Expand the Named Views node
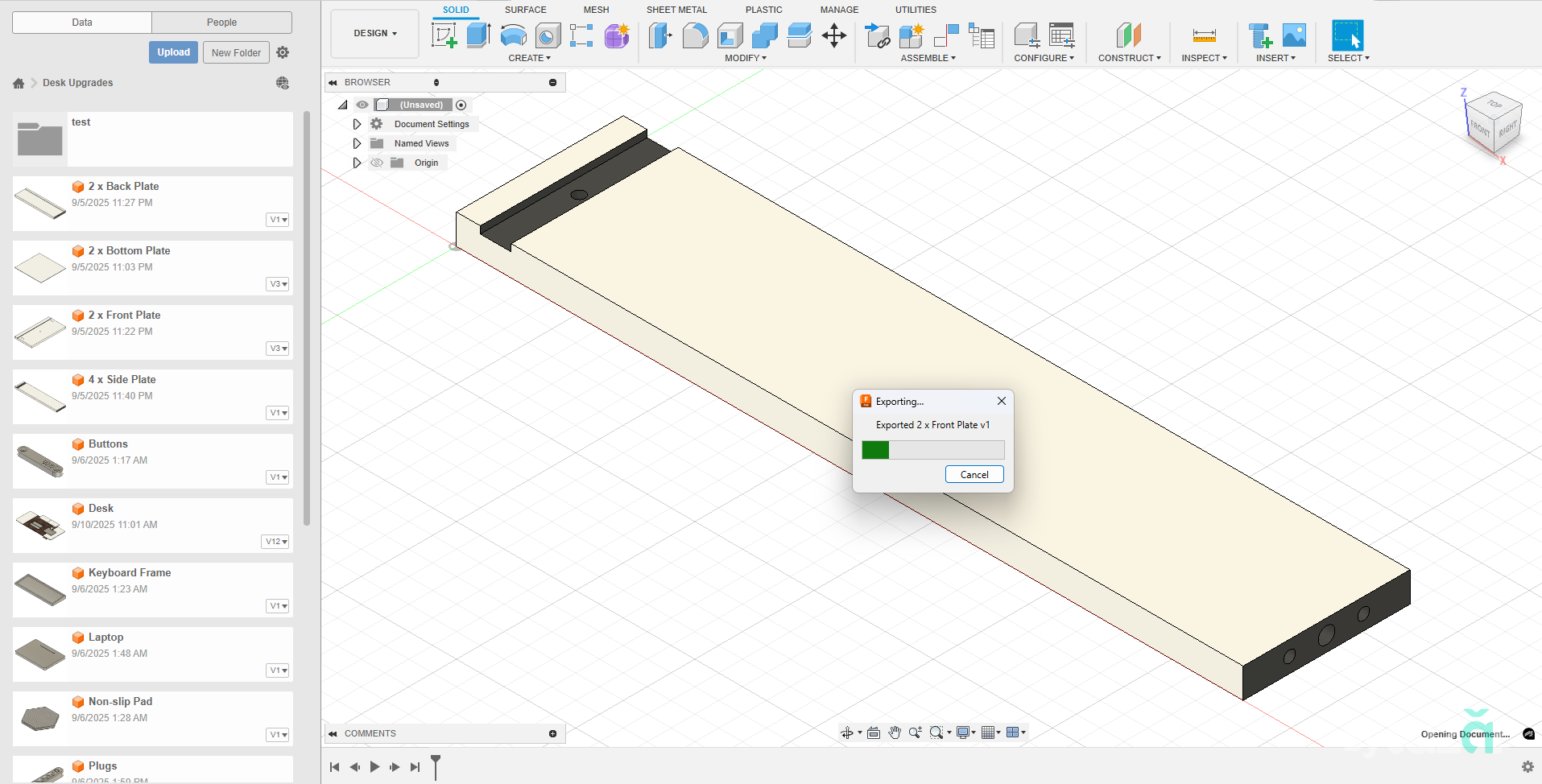Screen dimensions: 1542x784 pos(357,143)
